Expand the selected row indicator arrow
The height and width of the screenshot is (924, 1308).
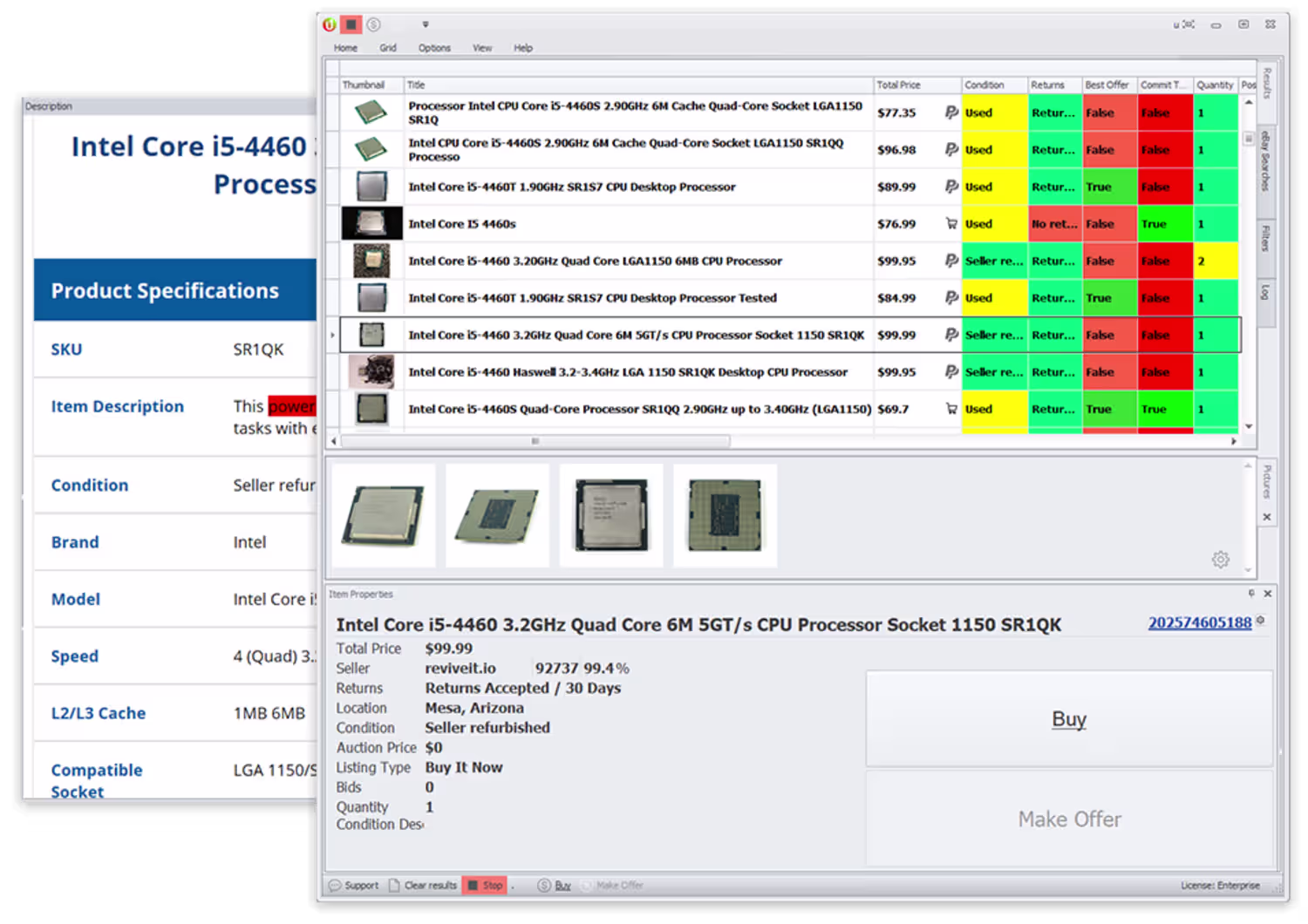coord(332,335)
